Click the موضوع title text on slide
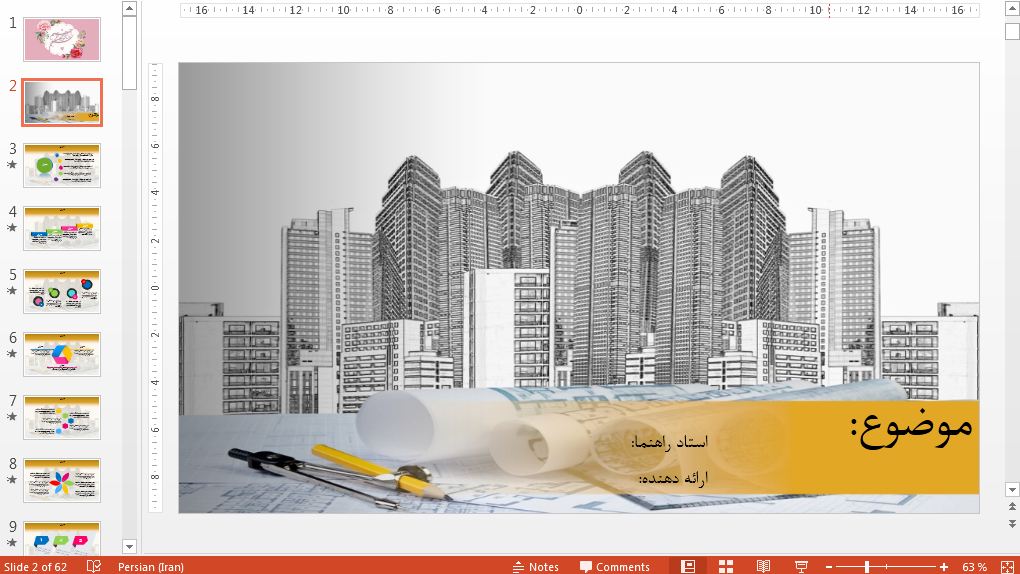This screenshot has width=1020, height=574. (911, 426)
